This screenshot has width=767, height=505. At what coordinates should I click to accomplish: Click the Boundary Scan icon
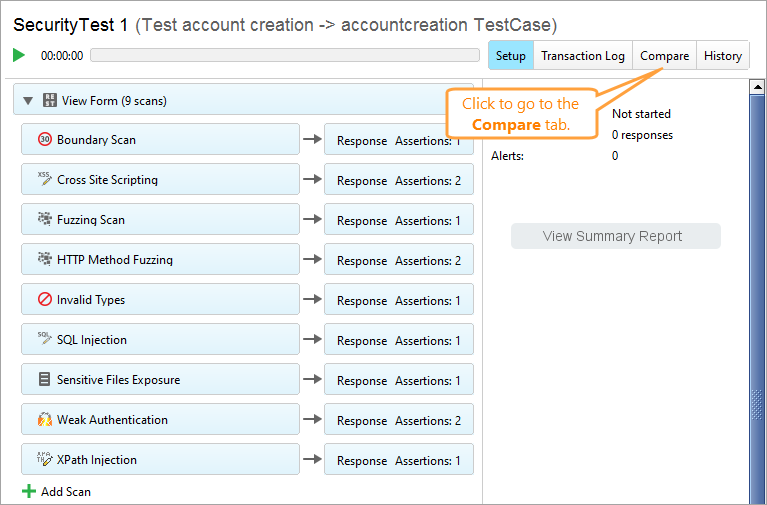pos(45,139)
